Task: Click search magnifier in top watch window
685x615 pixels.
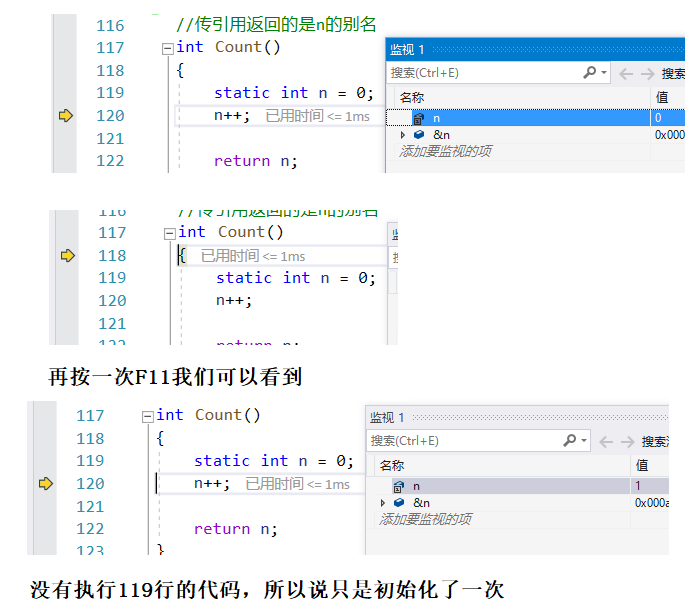Action: 590,72
